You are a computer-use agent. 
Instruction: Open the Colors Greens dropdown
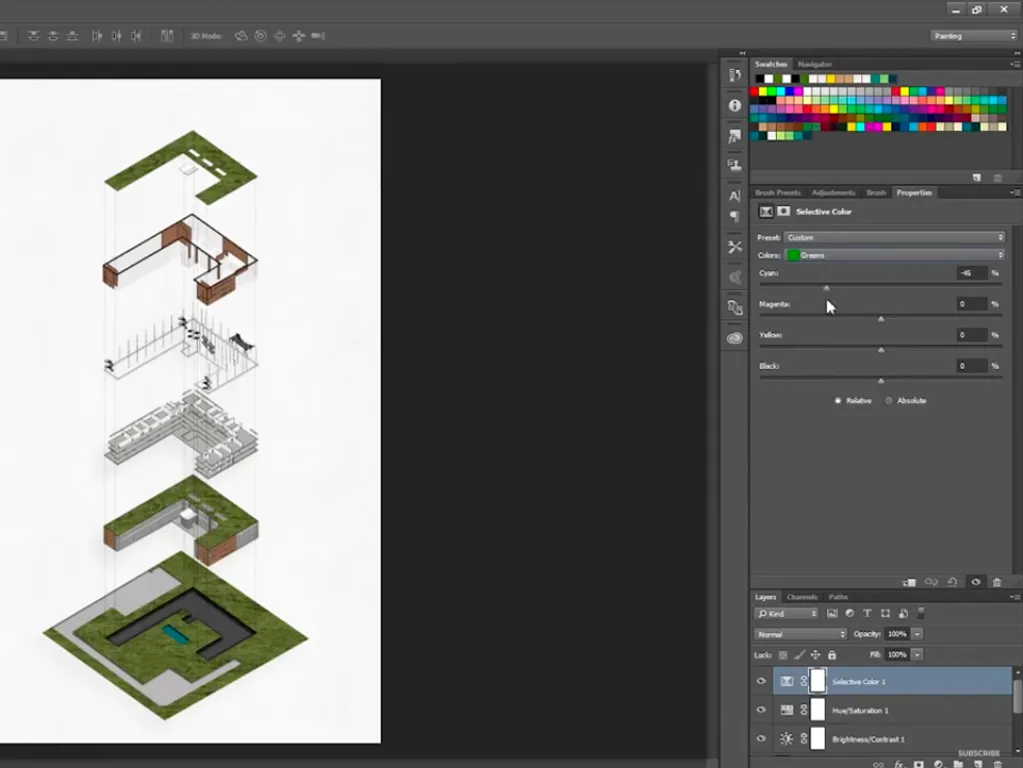894,255
